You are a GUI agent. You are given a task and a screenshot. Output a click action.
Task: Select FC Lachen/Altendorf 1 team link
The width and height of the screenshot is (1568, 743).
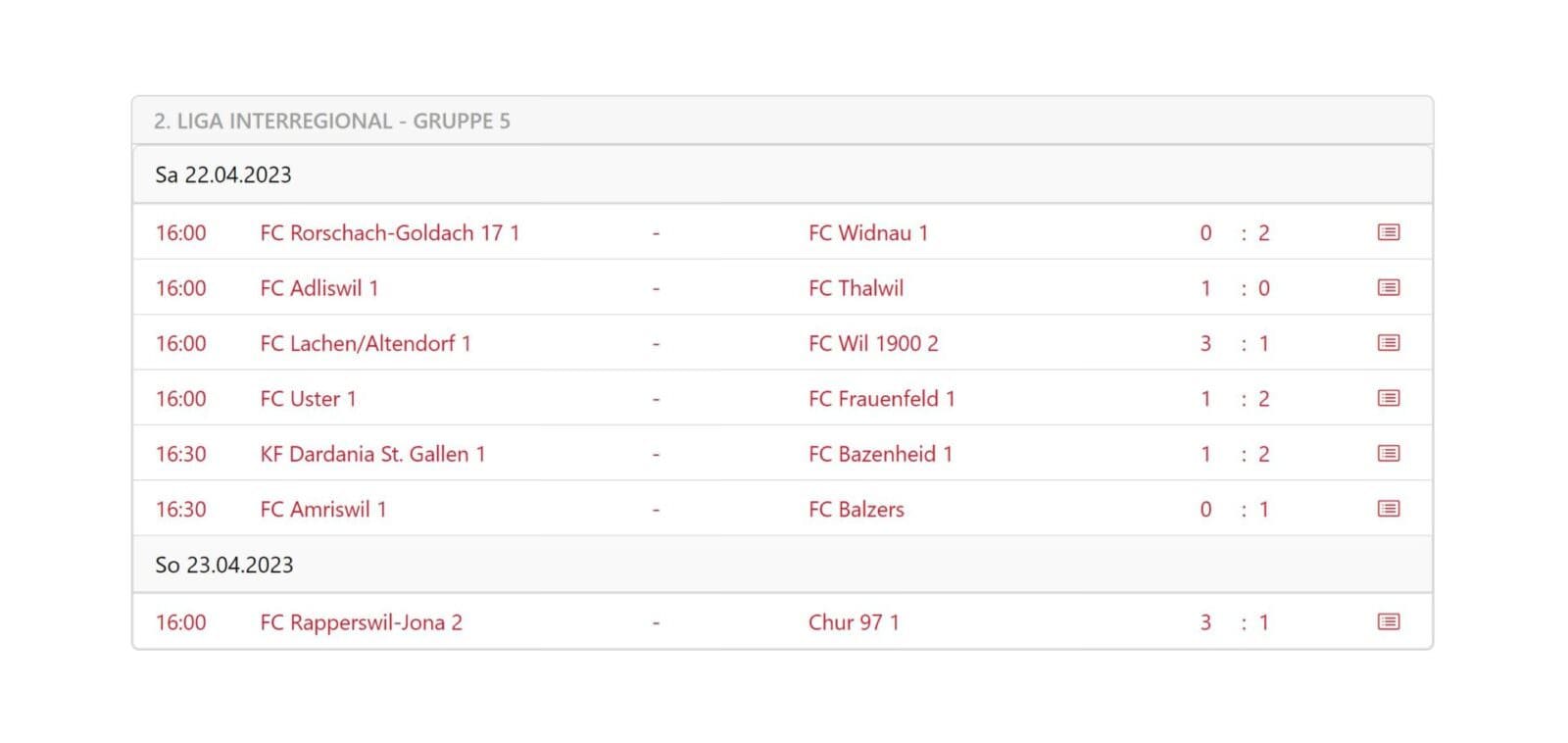(x=365, y=344)
